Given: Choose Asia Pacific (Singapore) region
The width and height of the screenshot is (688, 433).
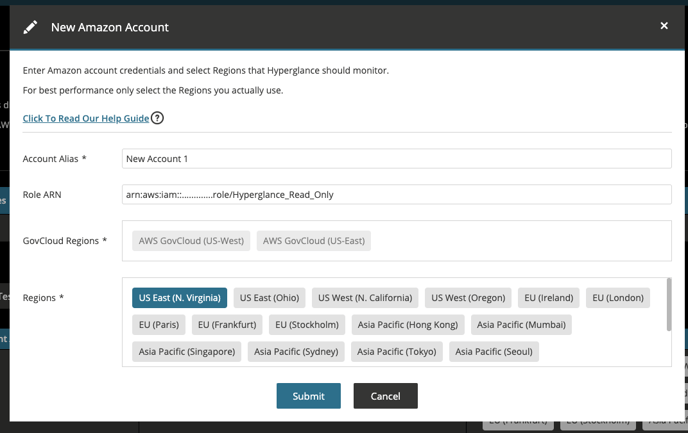Looking at the screenshot, I should (x=187, y=351).
